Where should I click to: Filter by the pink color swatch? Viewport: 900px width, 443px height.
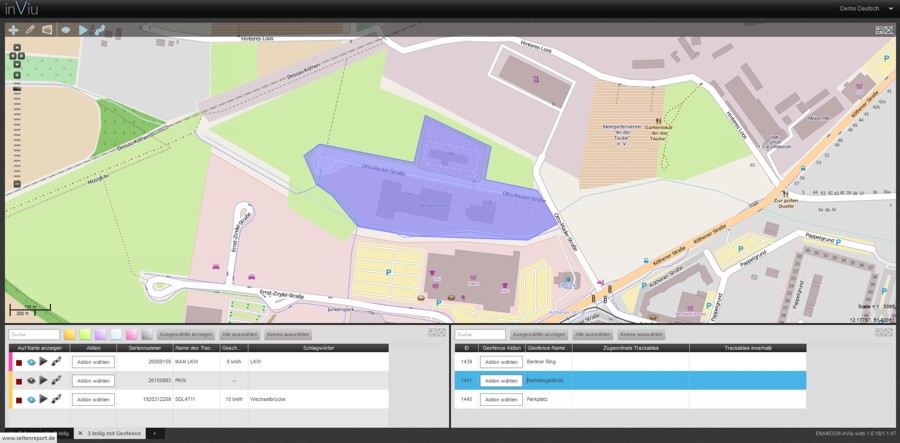[131, 334]
